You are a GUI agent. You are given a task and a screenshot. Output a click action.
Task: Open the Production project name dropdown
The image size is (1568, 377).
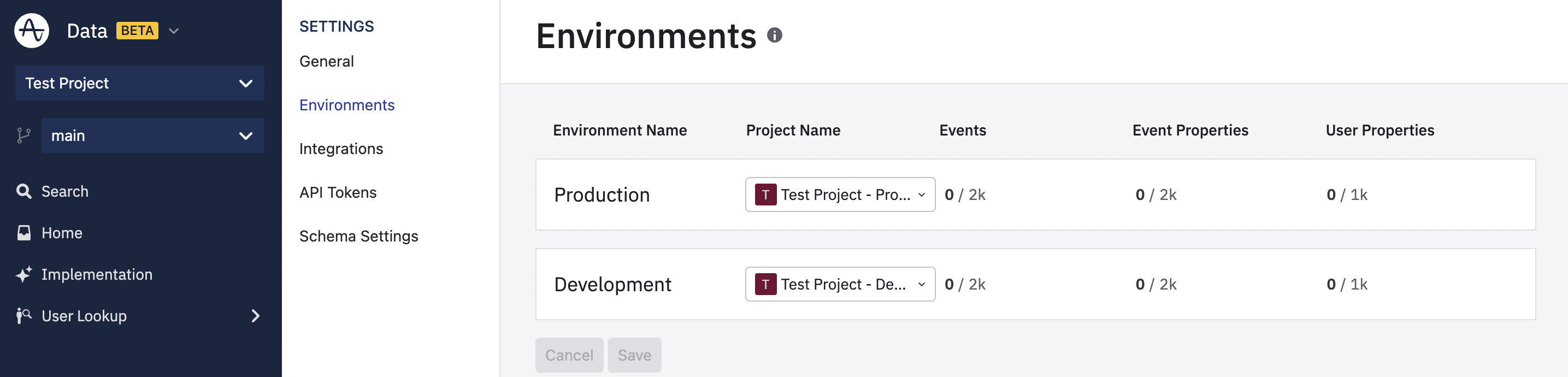(x=839, y=195)
